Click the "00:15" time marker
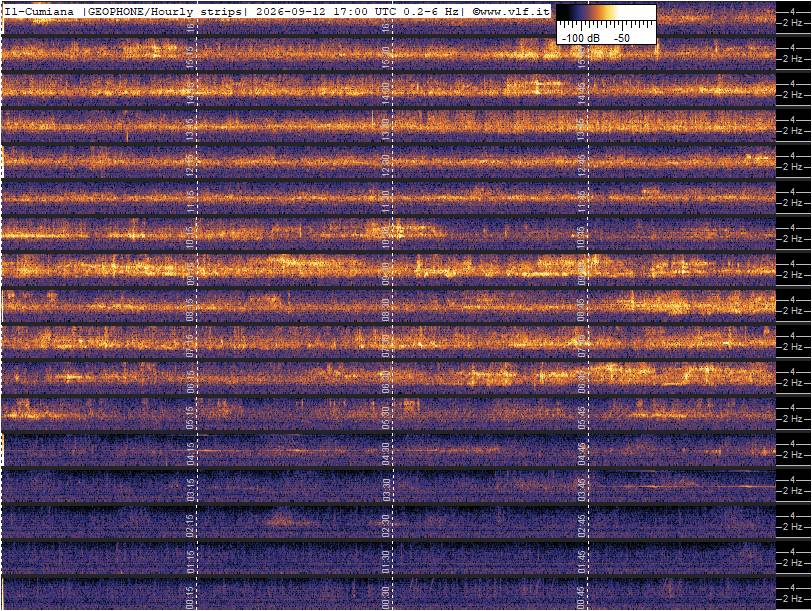Viewport: 812px width, 611px height. 191,598
